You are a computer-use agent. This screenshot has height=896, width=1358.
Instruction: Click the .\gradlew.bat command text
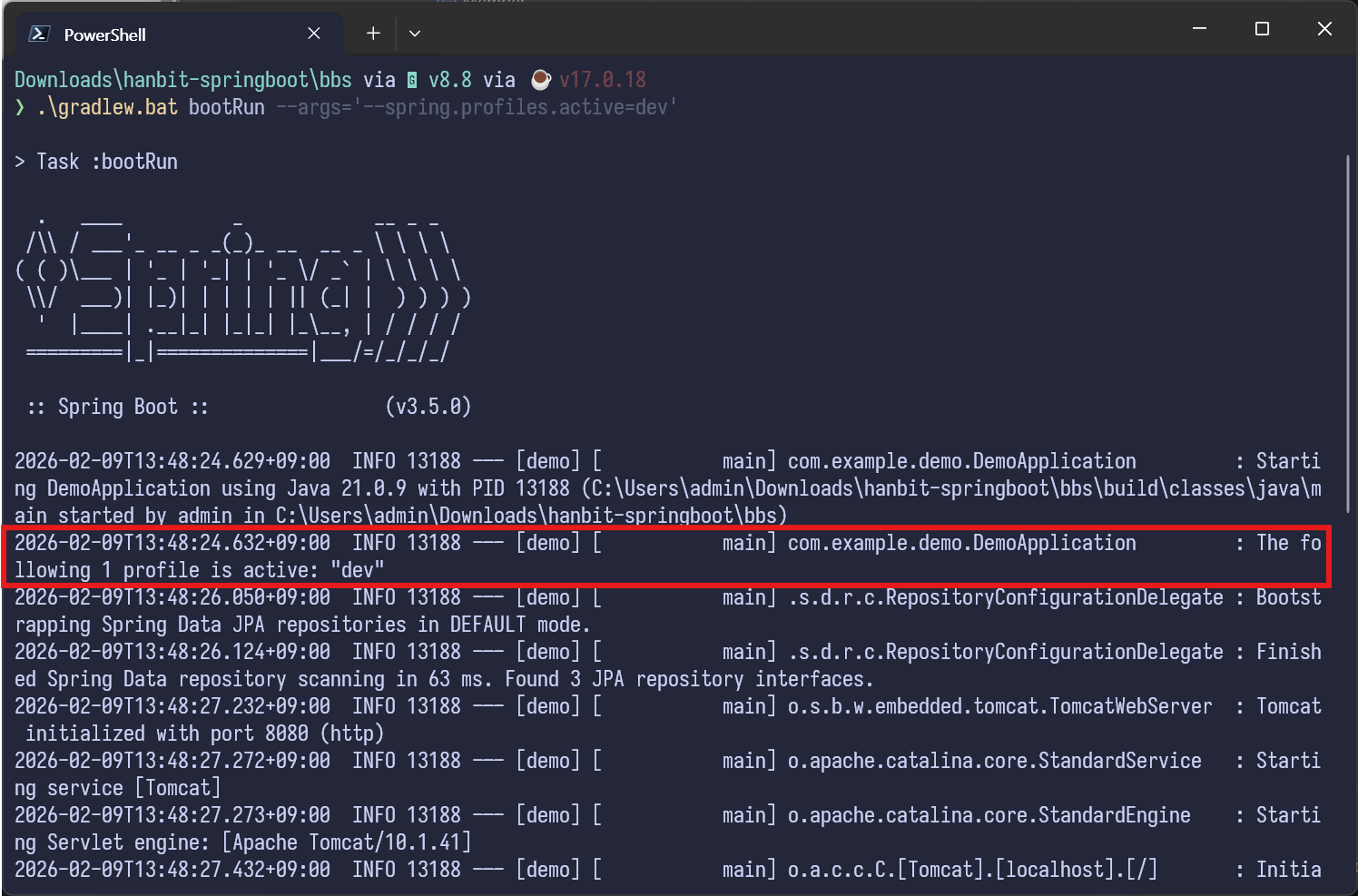click(107, 107)
